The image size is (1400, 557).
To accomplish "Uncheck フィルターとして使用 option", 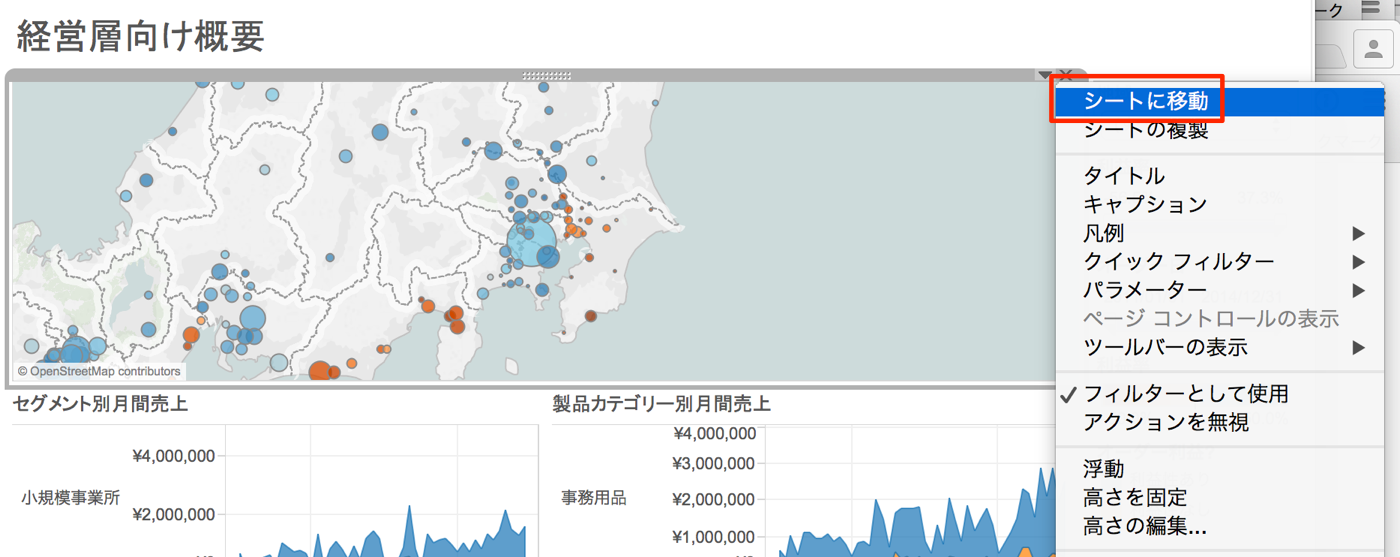I will click(1186, 394).
